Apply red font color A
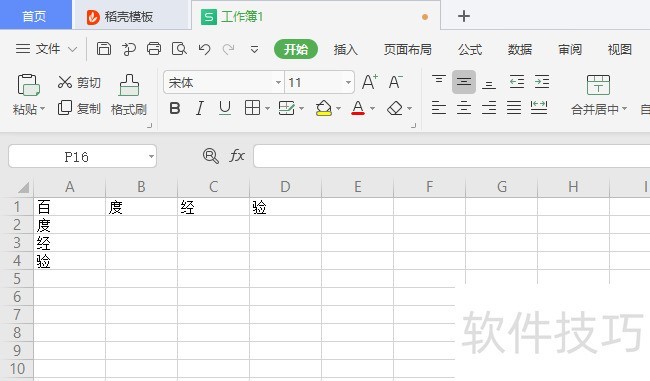The height and width of the screenshot is (381, 650). 358,108
